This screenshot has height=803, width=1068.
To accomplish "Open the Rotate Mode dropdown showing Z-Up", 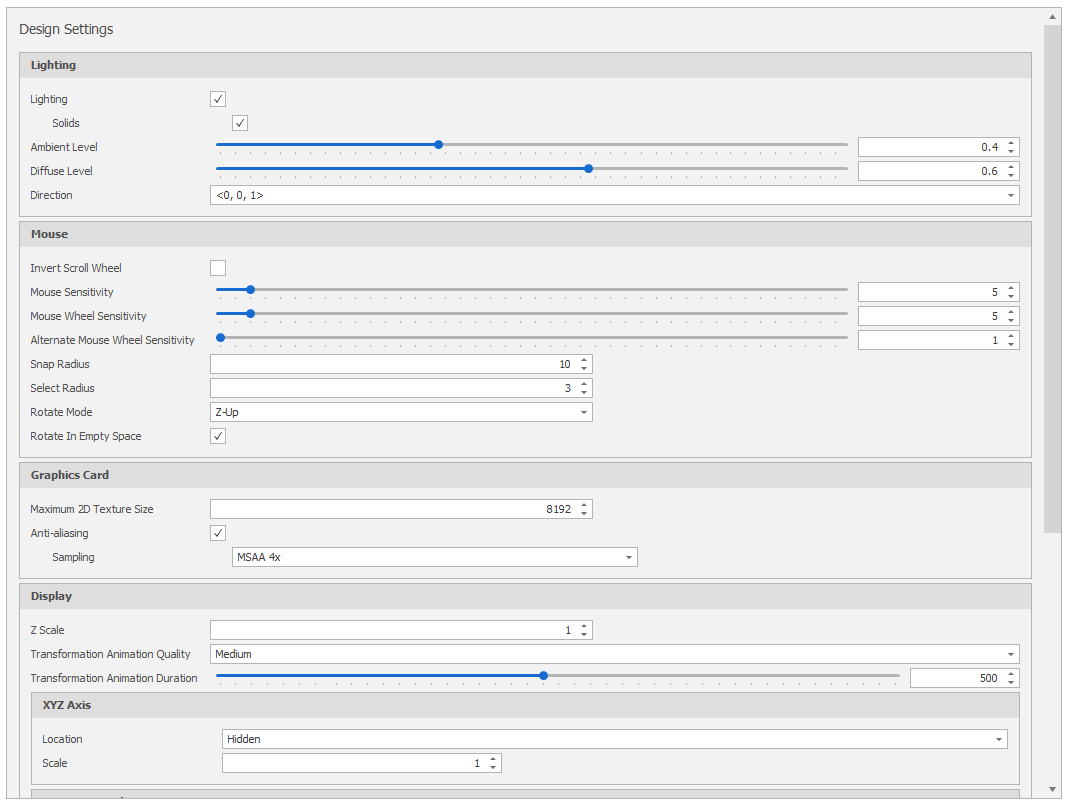I will [x=584, y=413].
